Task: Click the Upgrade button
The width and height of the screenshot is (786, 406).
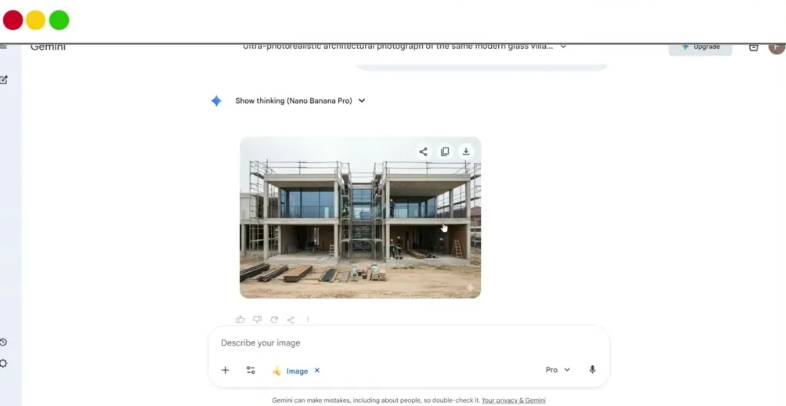Action: [x=700, y=47]
